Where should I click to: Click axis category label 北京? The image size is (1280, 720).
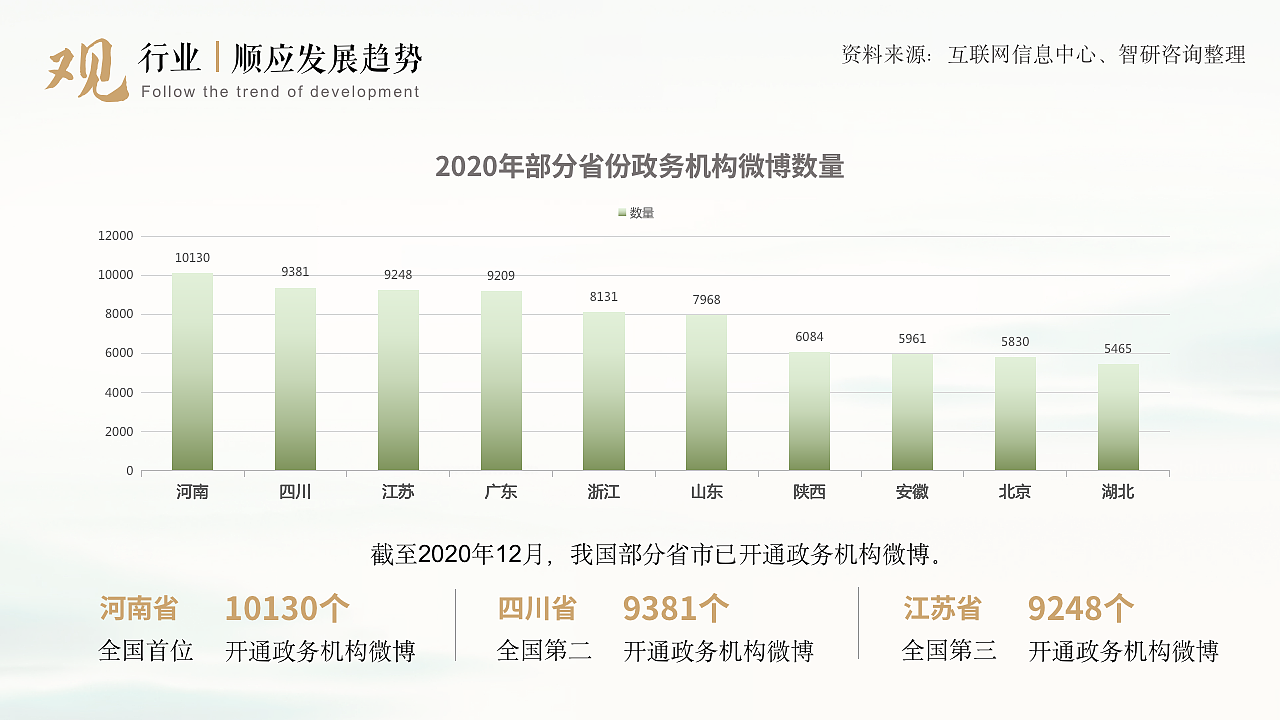pos(1015,492)
